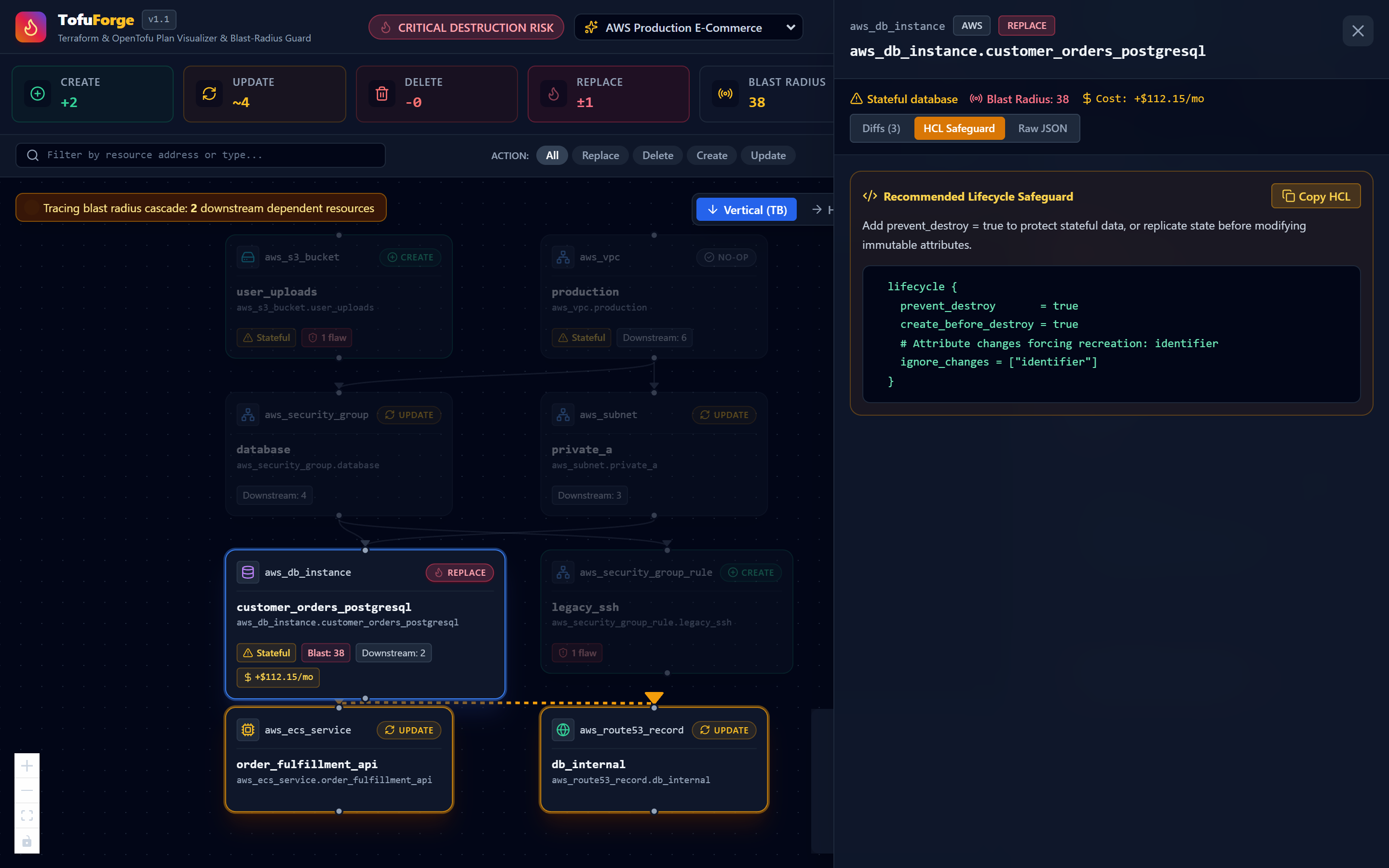
Task: Click the search magnifier icon
Action: [x=33, y=155]
